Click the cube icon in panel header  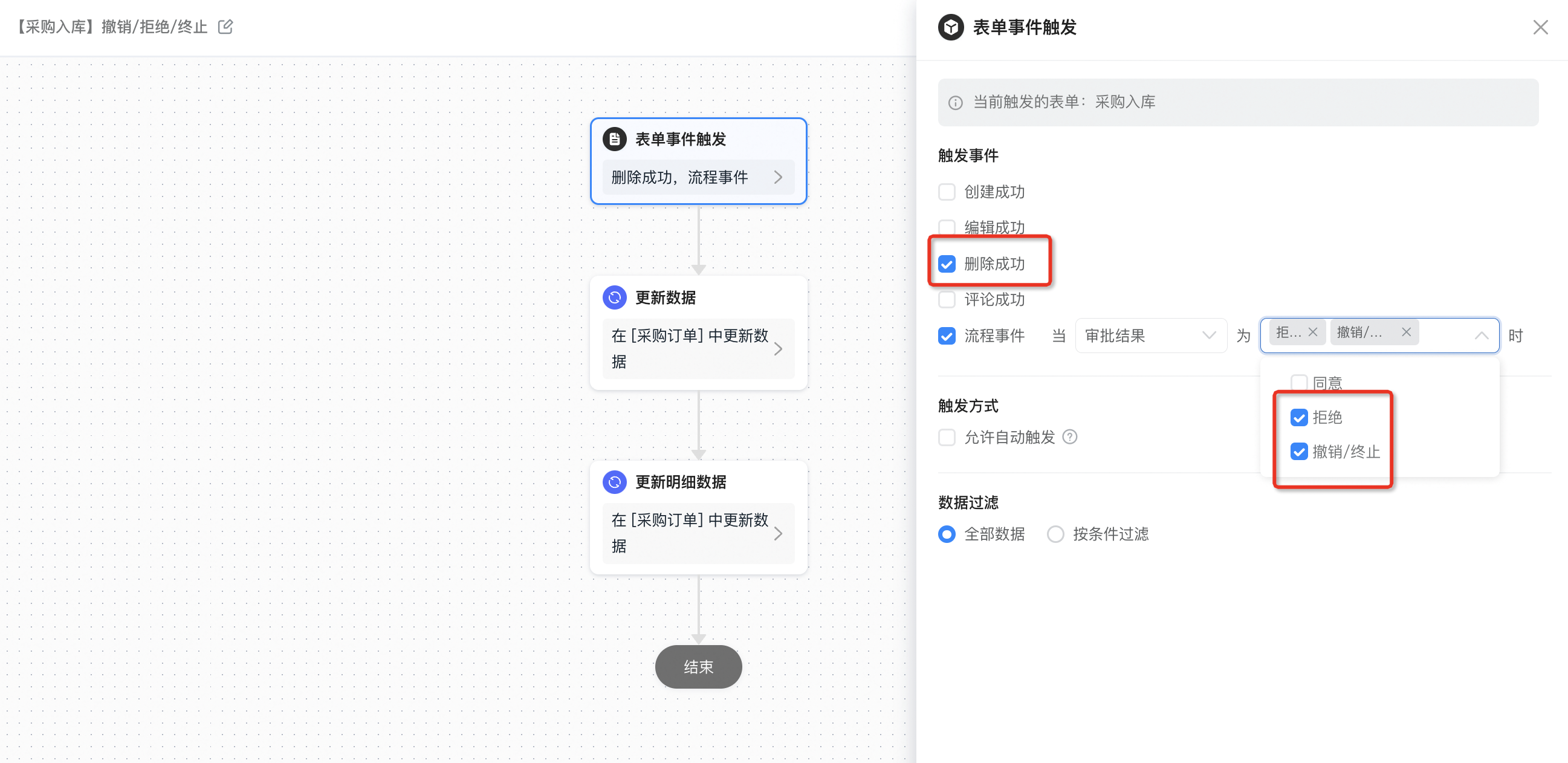[950, 27]
